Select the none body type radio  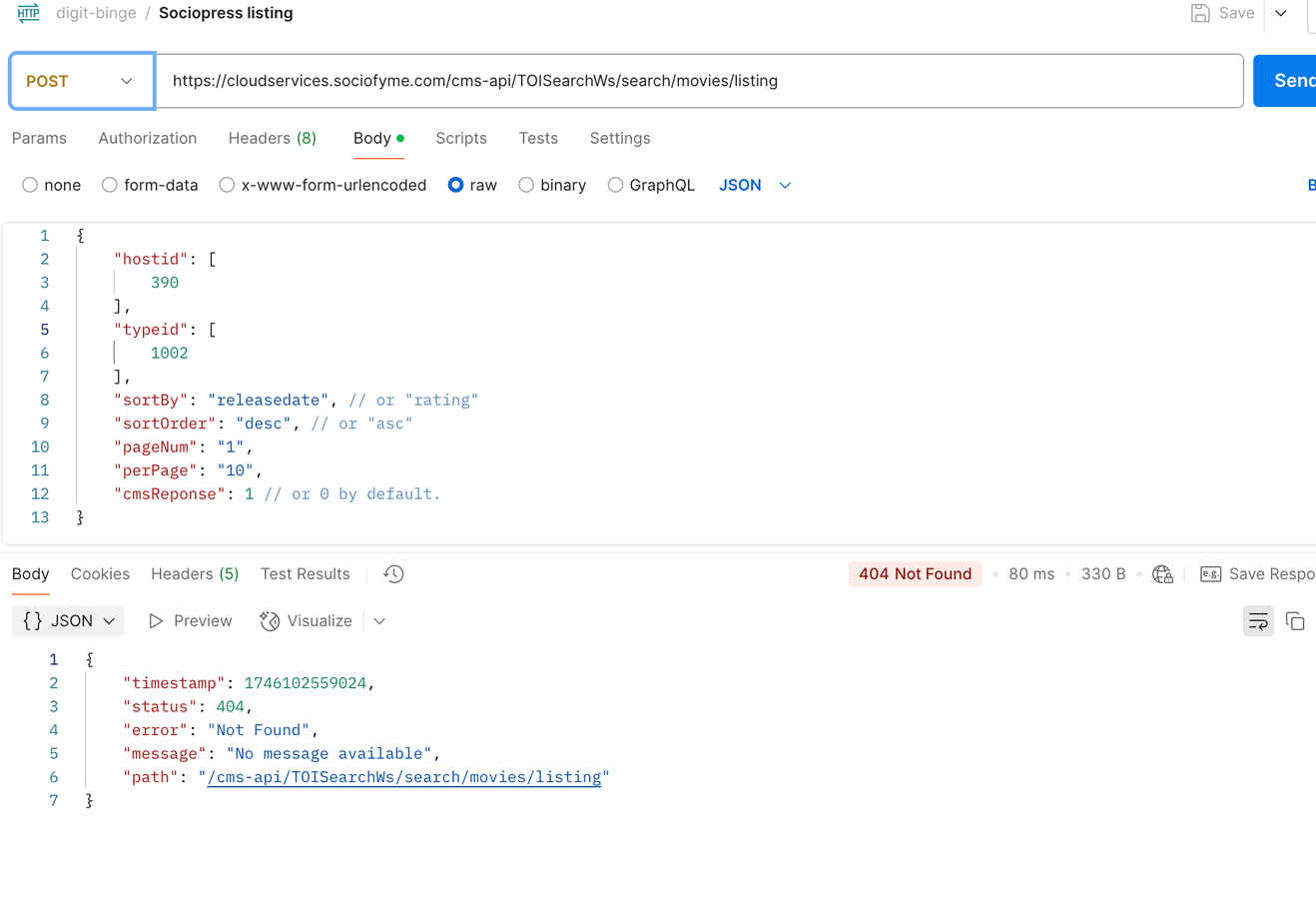(30, 185)
